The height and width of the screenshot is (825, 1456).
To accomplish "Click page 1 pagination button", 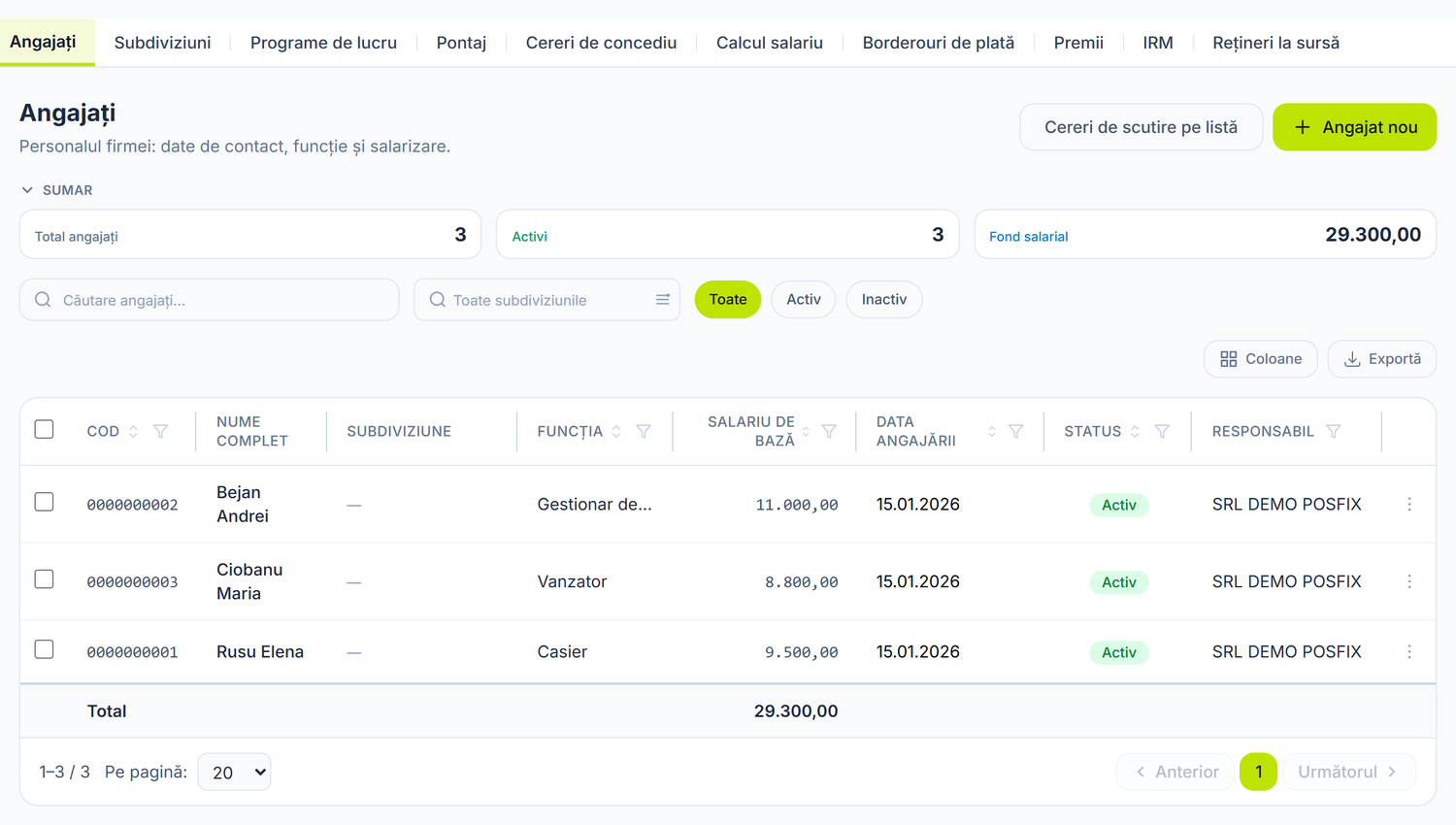I will click(1258, 772).
